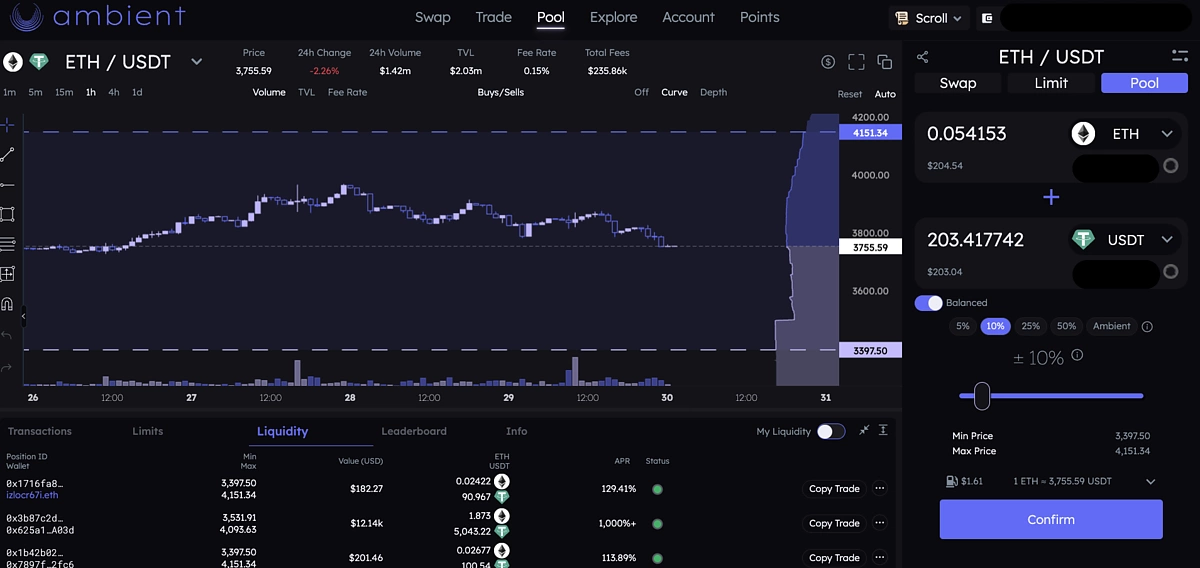The height and width of the screenshot is (568, 1200).
Task: Click the USDT token icon in chart header
Action: [x=40, y=62]
